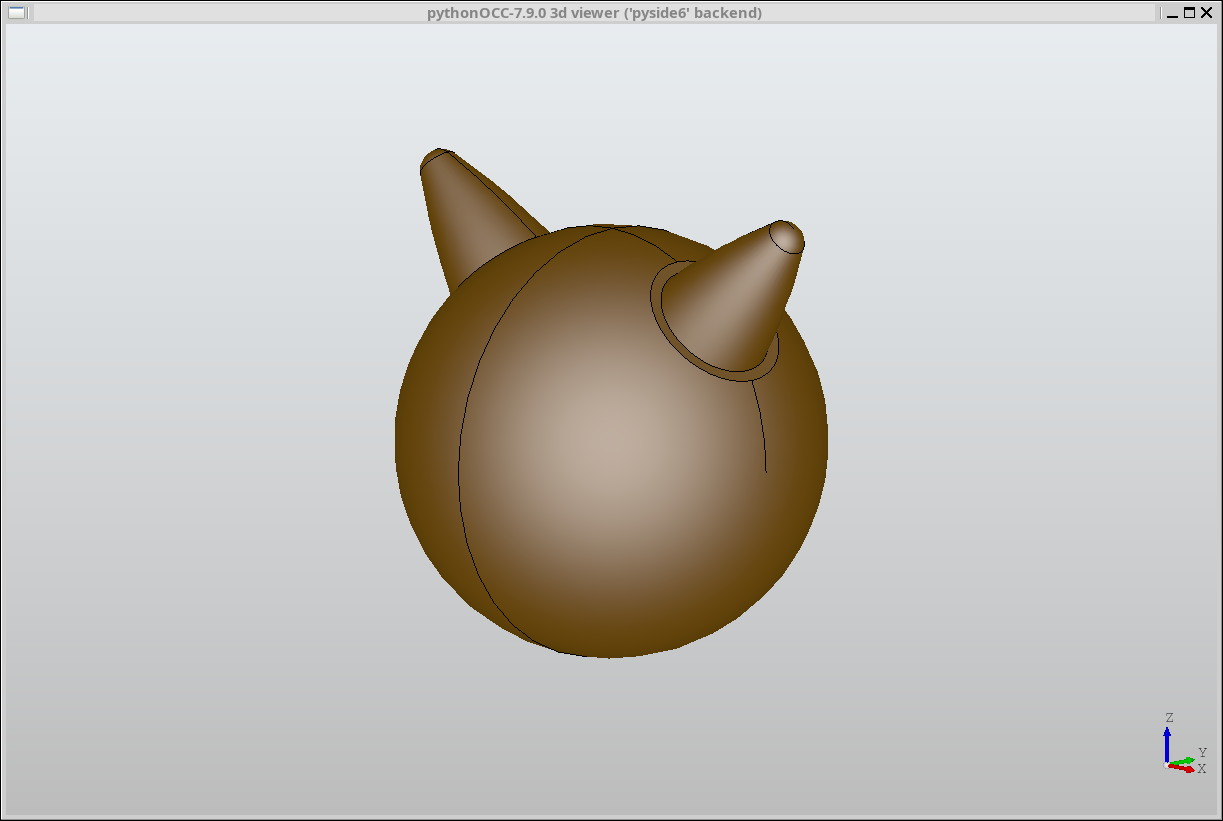Click the Y label on the axis triad
This screenshot has width=1223, height=821.
coord(1202,752)
